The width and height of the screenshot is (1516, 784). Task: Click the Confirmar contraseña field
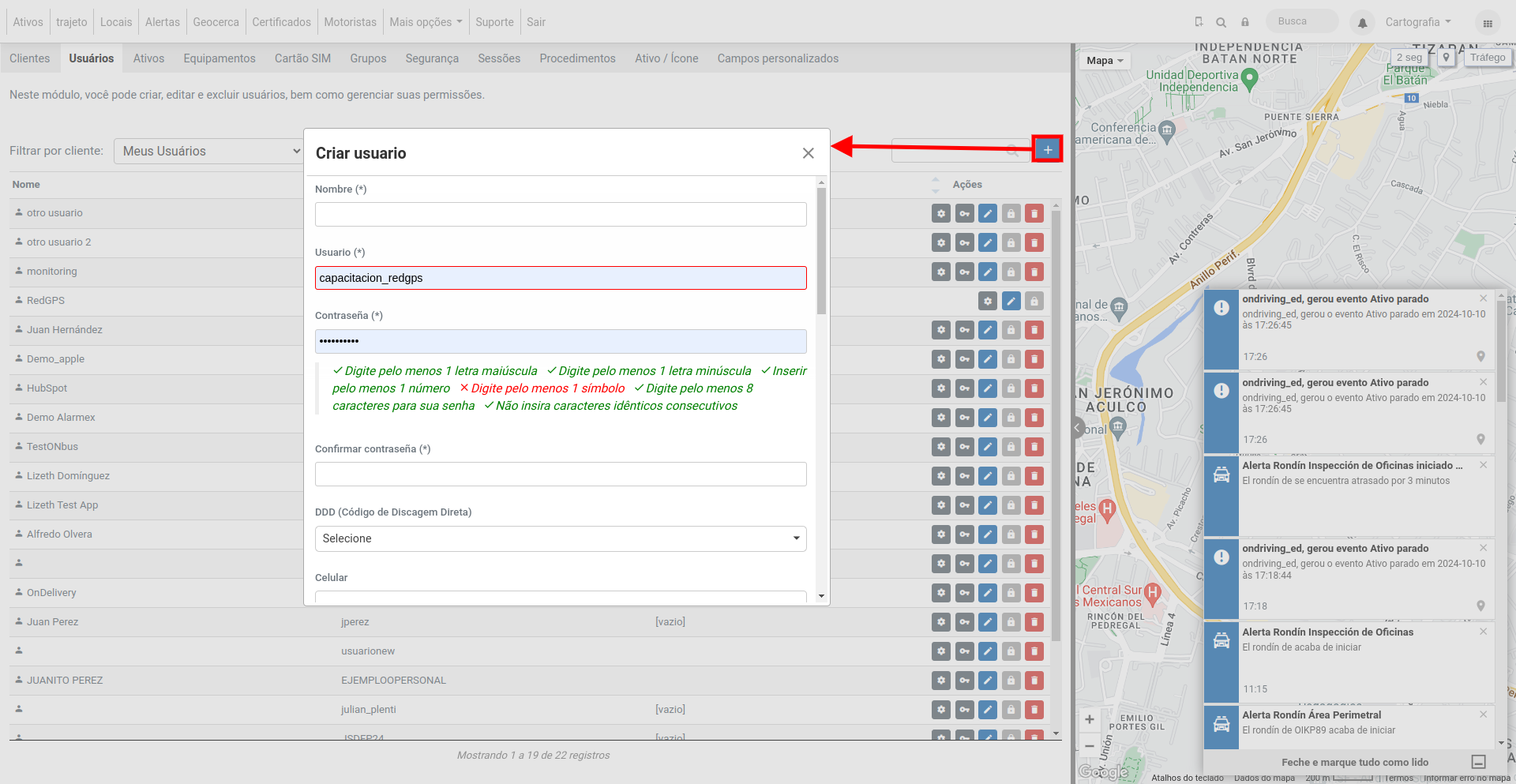pyautogui.click(x=561, y=474)
